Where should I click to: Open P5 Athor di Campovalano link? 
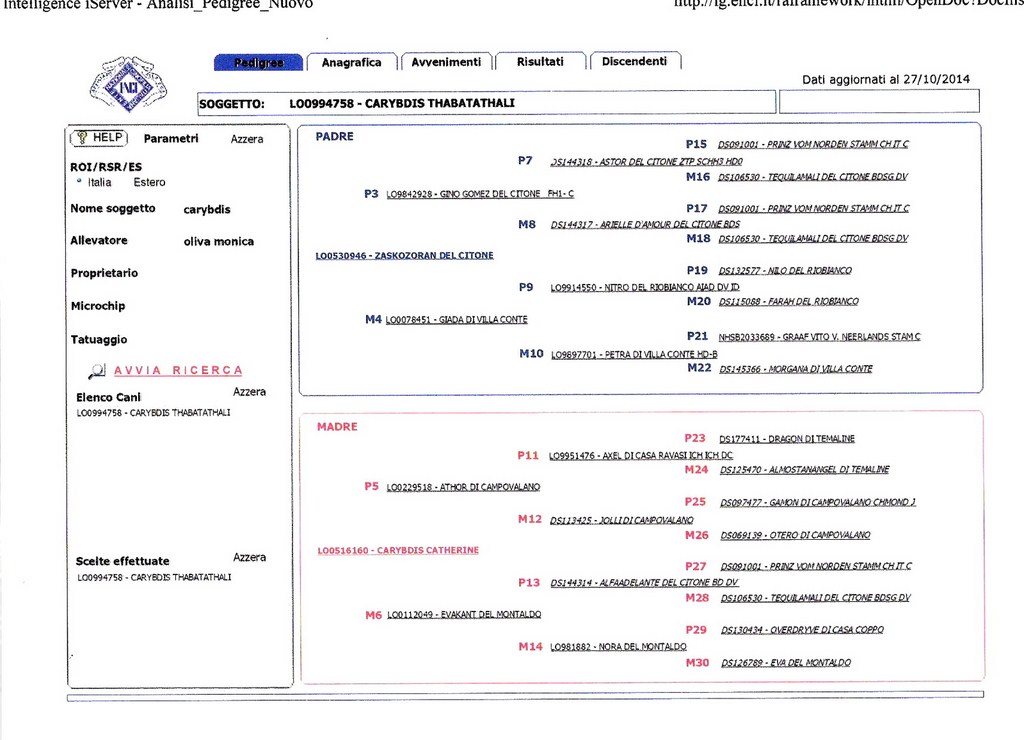point(463,487)
